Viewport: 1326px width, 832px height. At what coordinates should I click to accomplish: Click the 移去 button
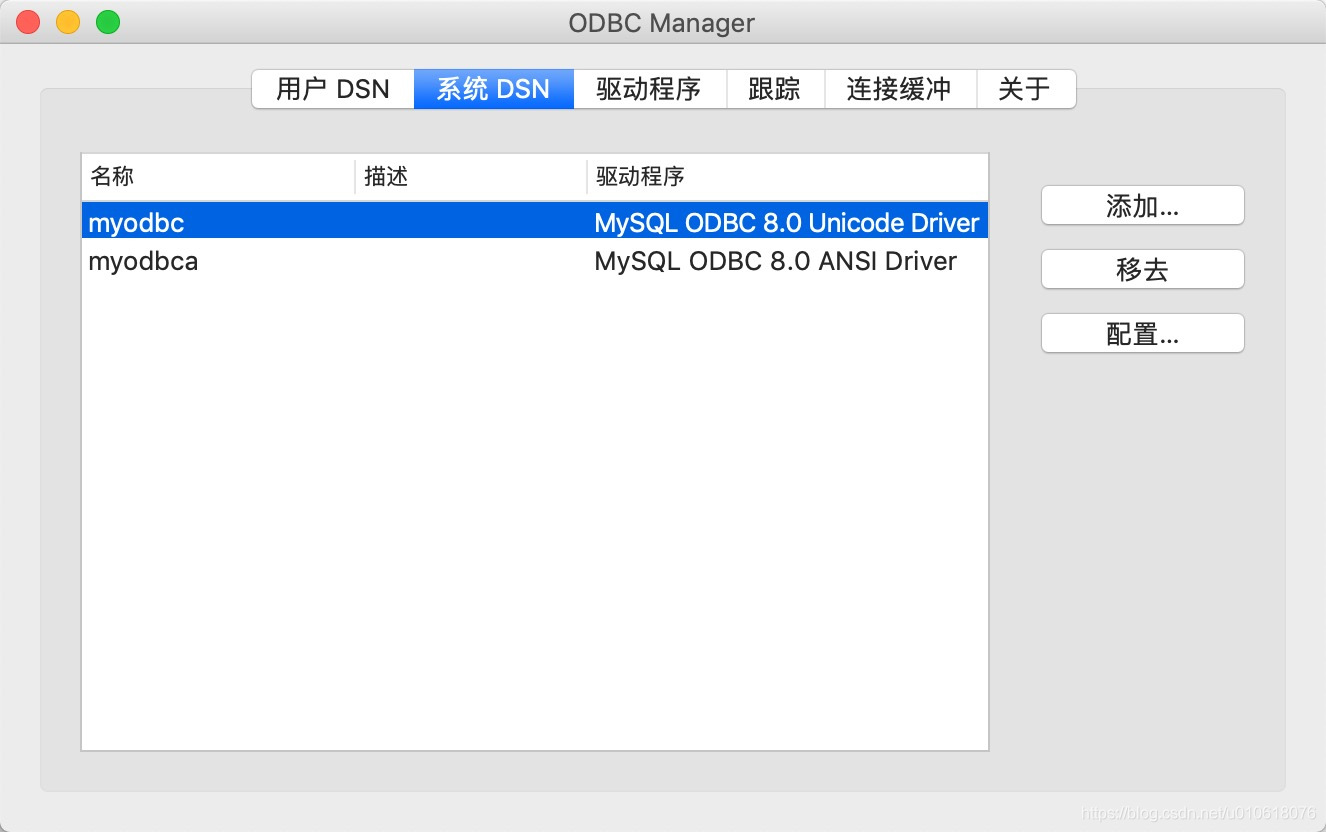point(1143,270)
